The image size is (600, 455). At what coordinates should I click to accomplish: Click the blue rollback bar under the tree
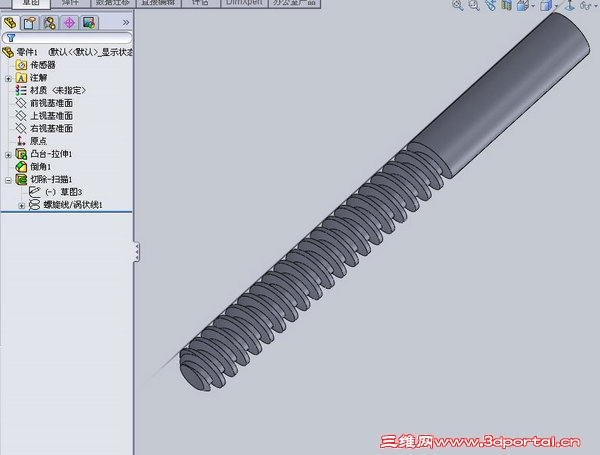click(x=67, y=211)
